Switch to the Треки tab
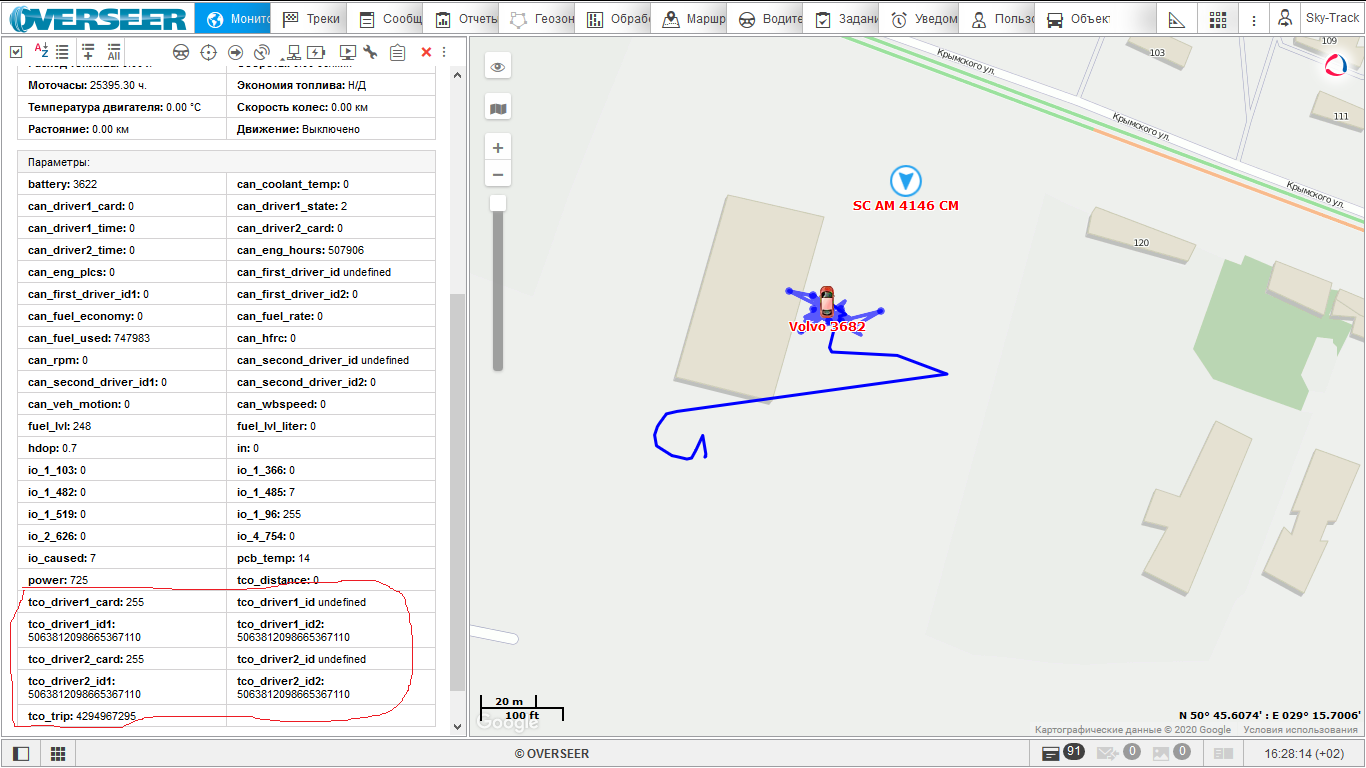Screen dimensions: 1366x768 (311, 19)
